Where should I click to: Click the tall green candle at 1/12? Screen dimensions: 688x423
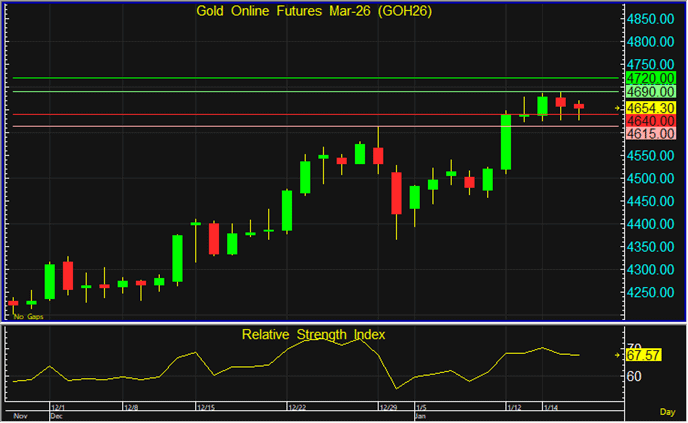[x=506, y=142]
